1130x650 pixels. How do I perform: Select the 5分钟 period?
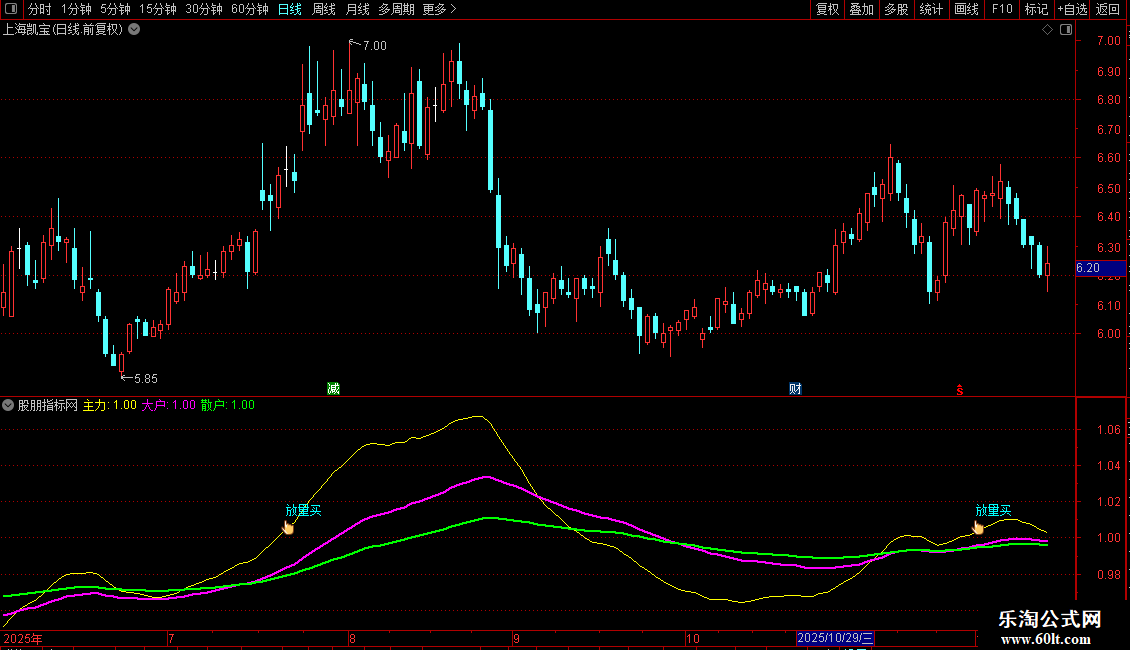[x=115, y=9]
